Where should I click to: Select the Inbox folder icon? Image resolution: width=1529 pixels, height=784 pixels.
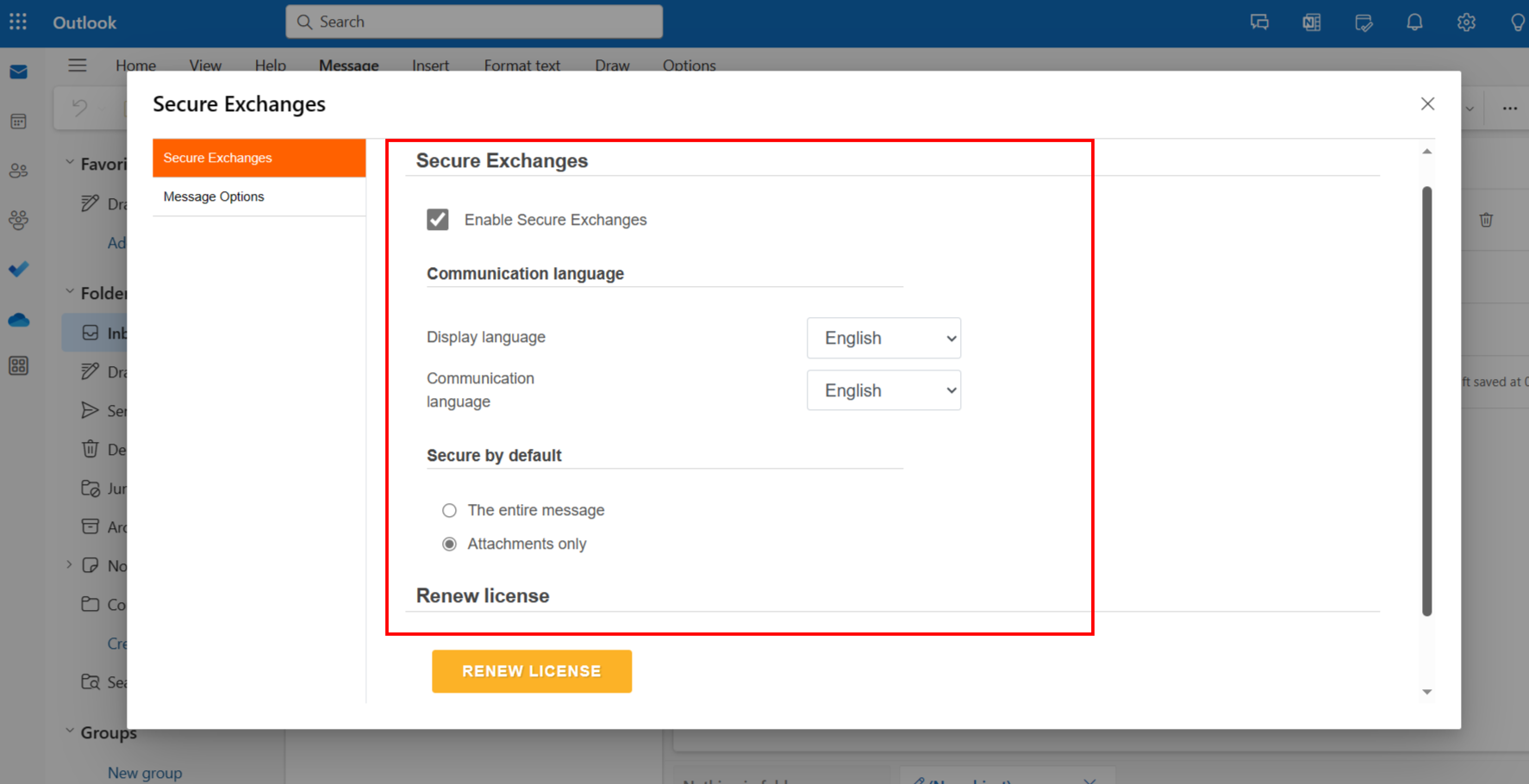coord(90,333)
